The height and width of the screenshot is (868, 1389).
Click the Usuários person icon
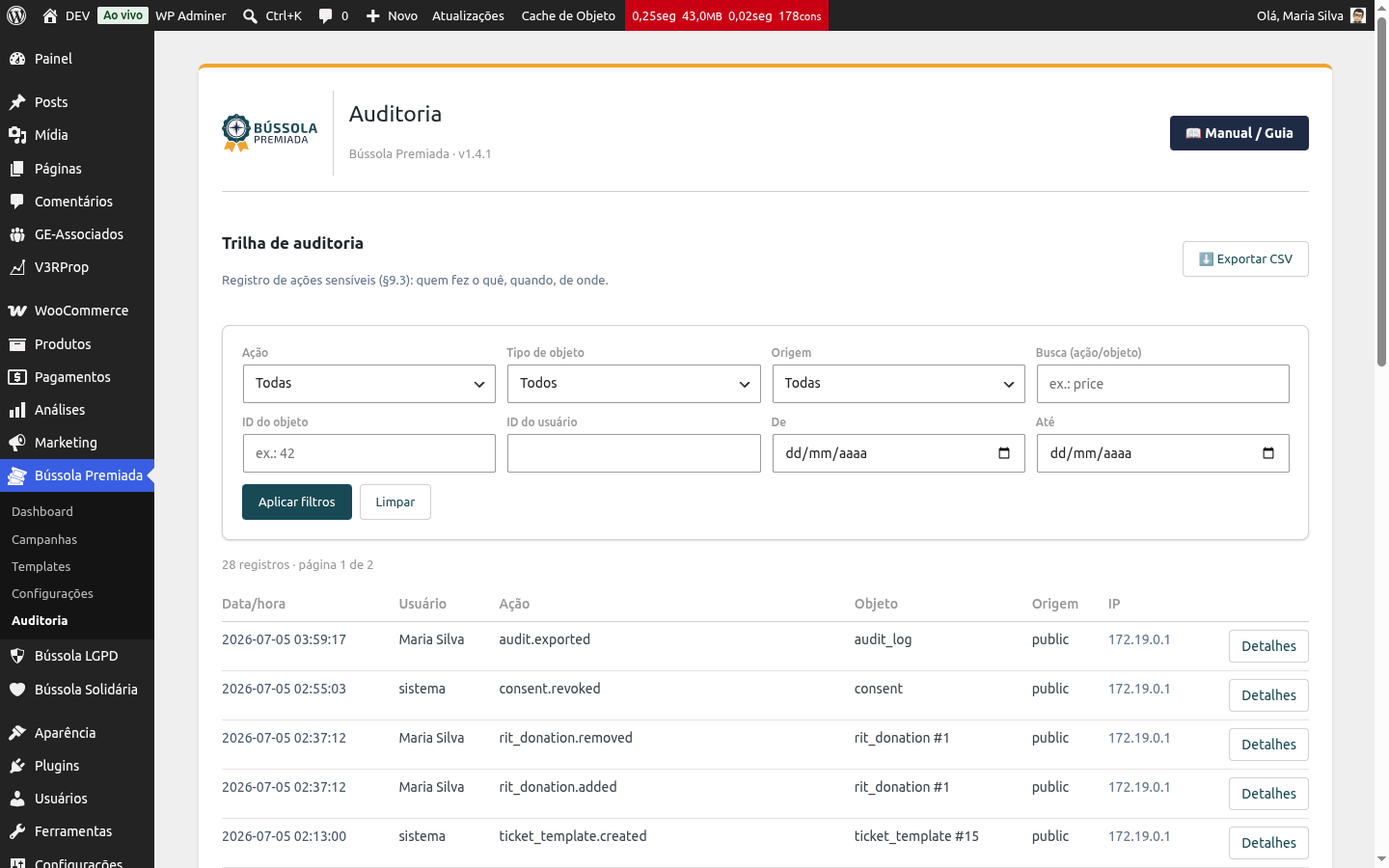(x=17, y=799)
